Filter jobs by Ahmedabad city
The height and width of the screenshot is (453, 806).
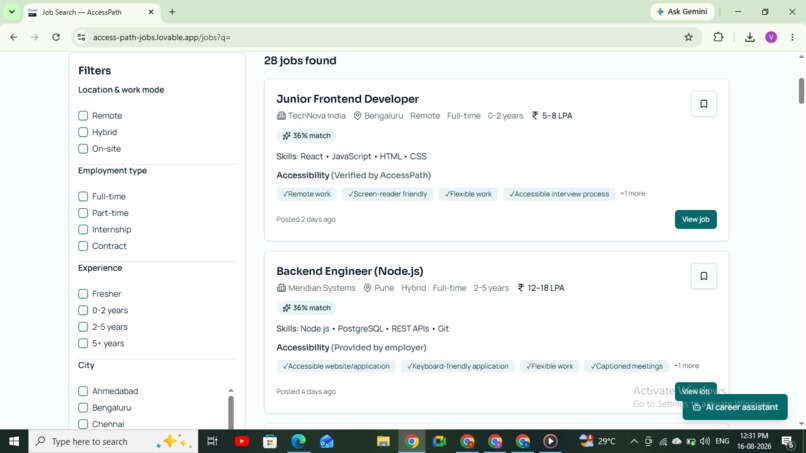pos(83,391)
